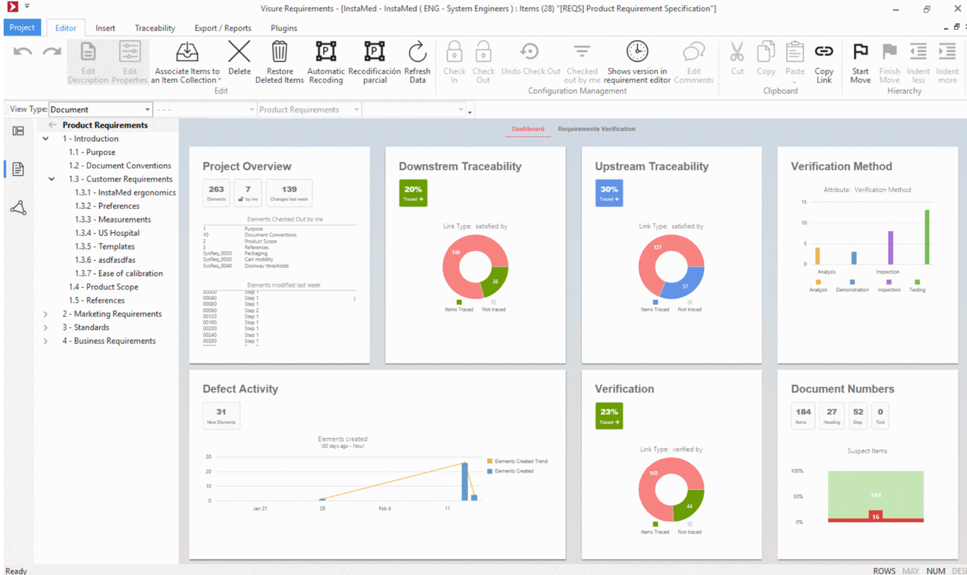Filter items Checked out by me

click(x=582, y=62)
